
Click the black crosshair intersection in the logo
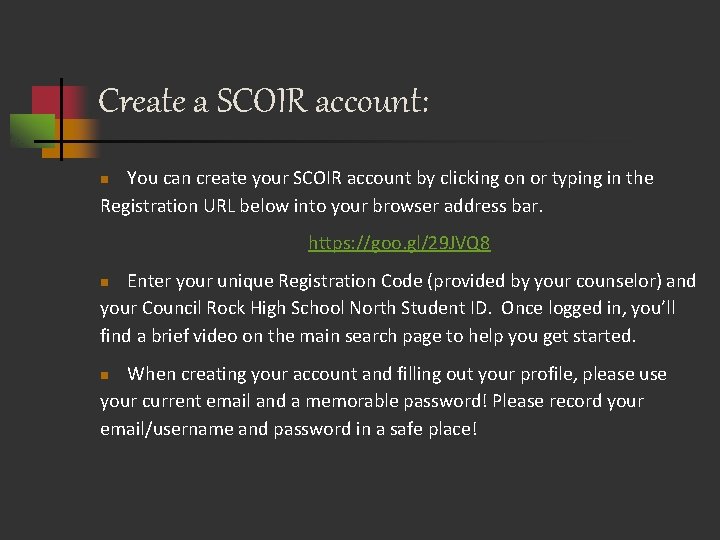pyautogui.click(x=61, y=141)
